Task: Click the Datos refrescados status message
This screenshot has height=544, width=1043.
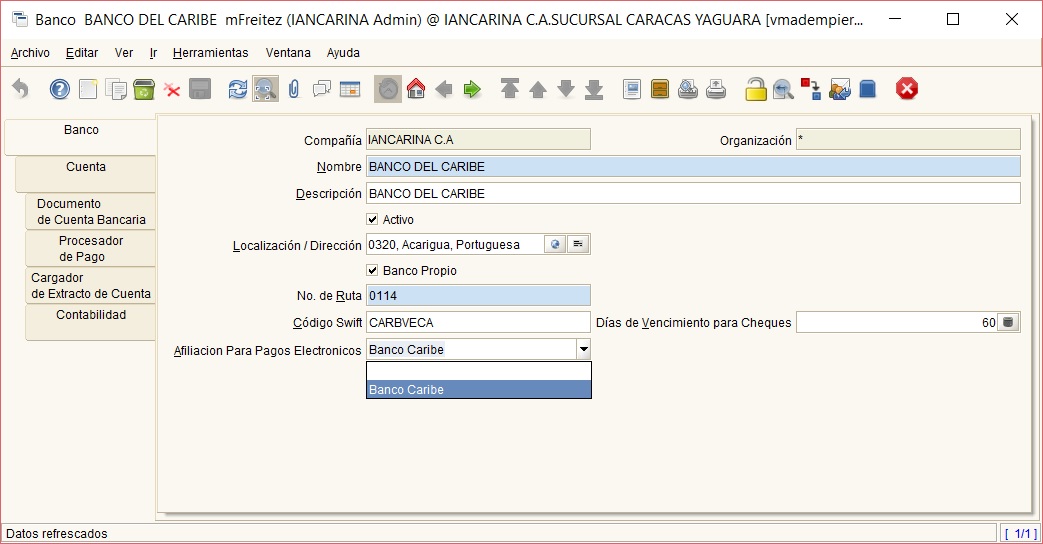Action: point(57,533)
